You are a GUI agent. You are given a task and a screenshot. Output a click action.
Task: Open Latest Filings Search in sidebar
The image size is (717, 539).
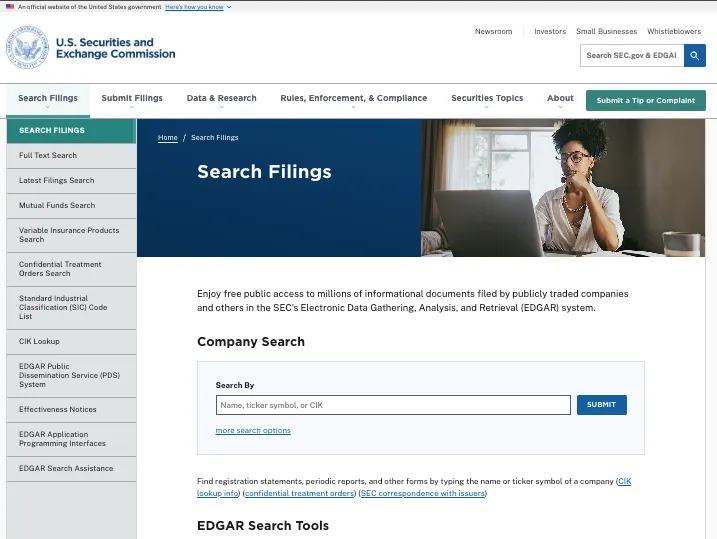(x=71, y=181)
